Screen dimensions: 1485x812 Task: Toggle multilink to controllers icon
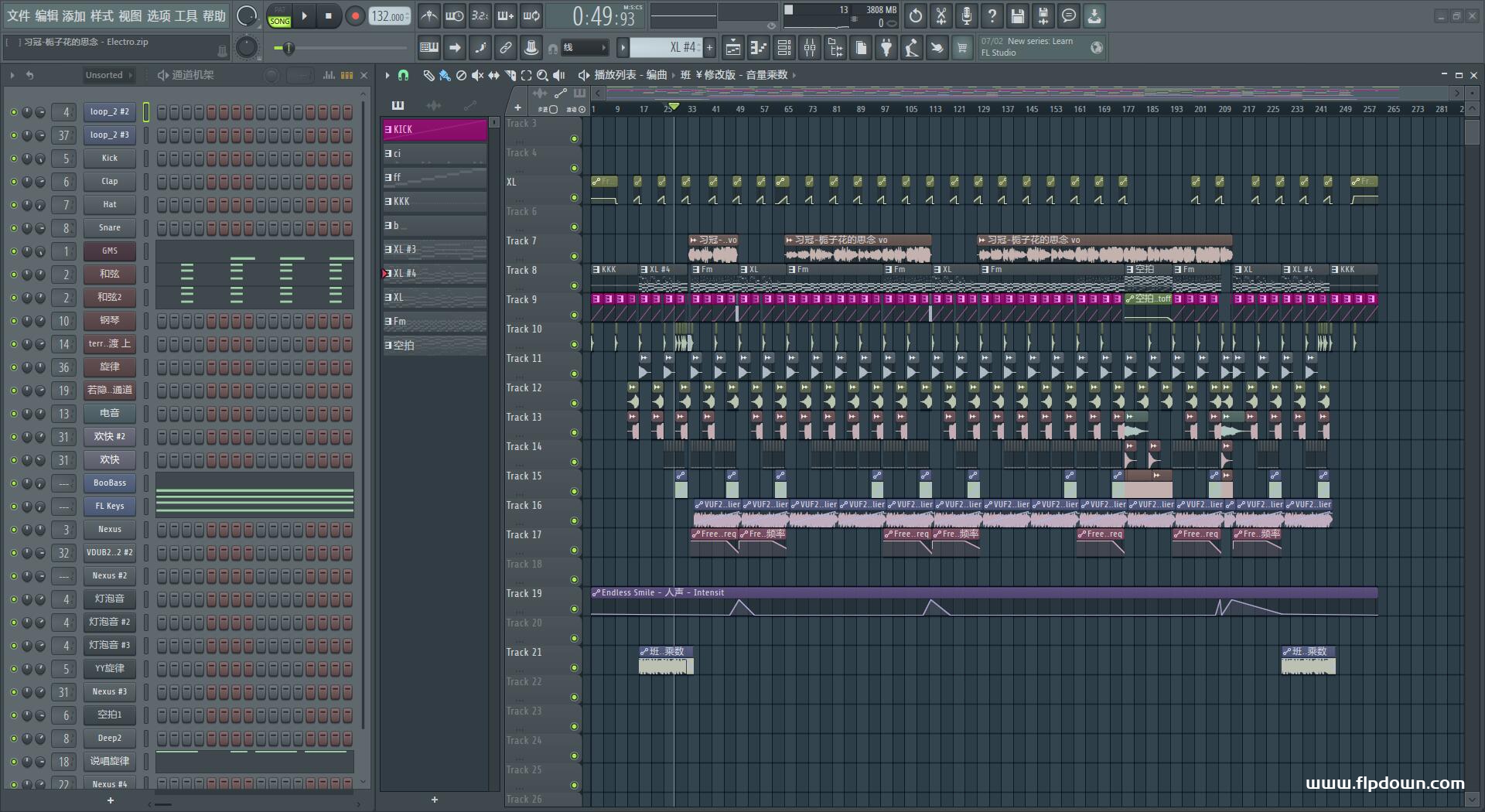(x=506, y=48)
